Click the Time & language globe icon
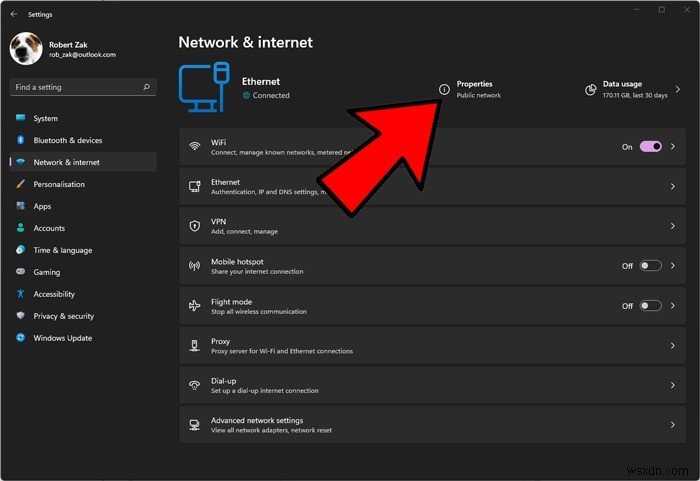Image resolution: width=700 pixels, height=481 pixels. coord(21,250)
